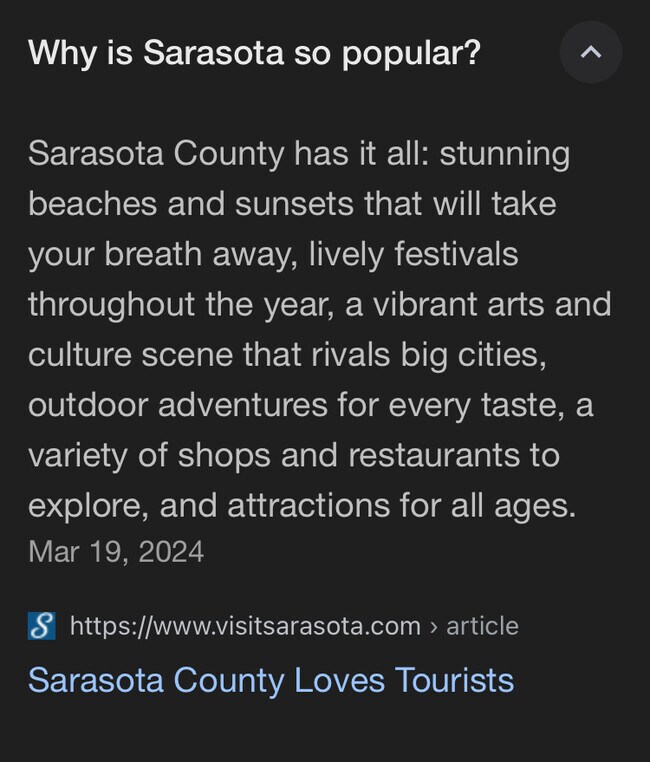Open the "Sarasota County Loves Tourists" link
The height and width of the screenshot is (762, 650).
click(270, 680)
